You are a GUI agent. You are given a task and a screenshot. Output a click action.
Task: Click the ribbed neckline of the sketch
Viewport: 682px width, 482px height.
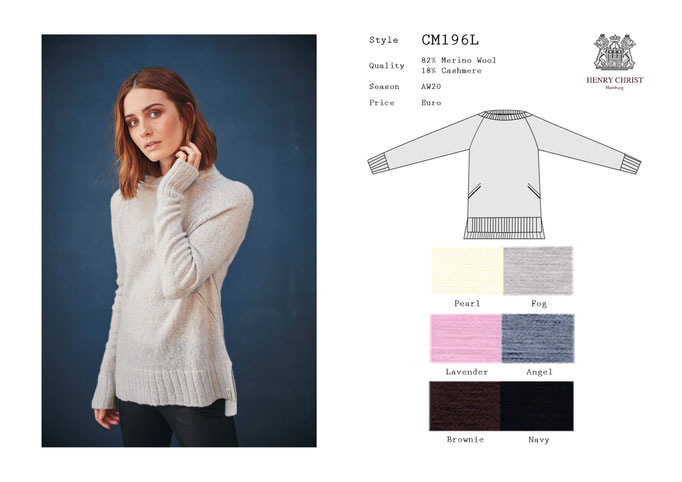pyautogui.click(x=505, y=115)
